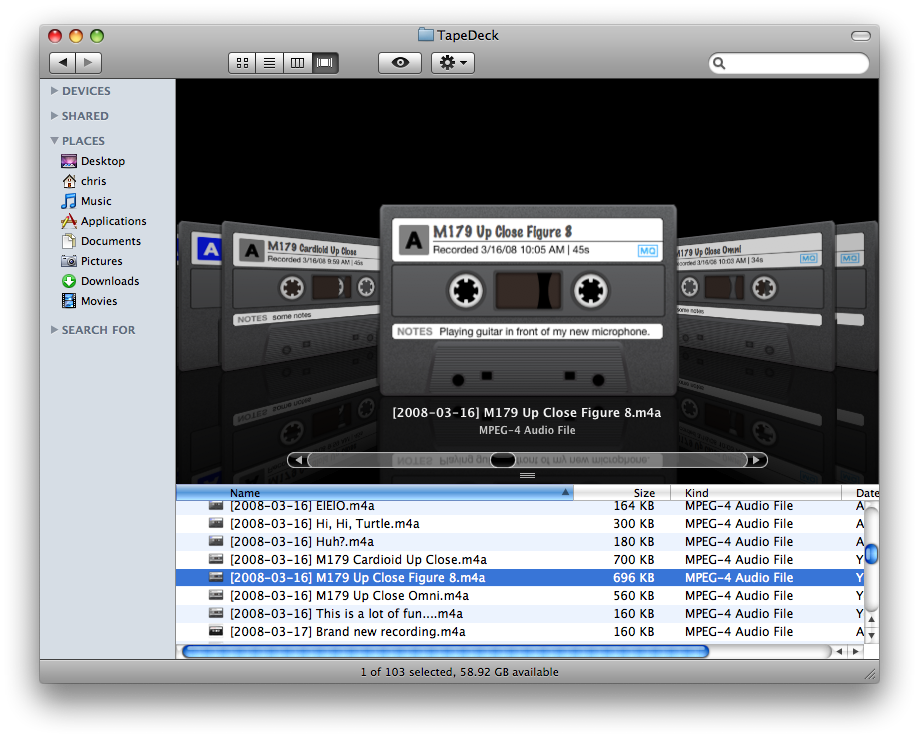Open the Action gear menu

(x=453, y=63)
